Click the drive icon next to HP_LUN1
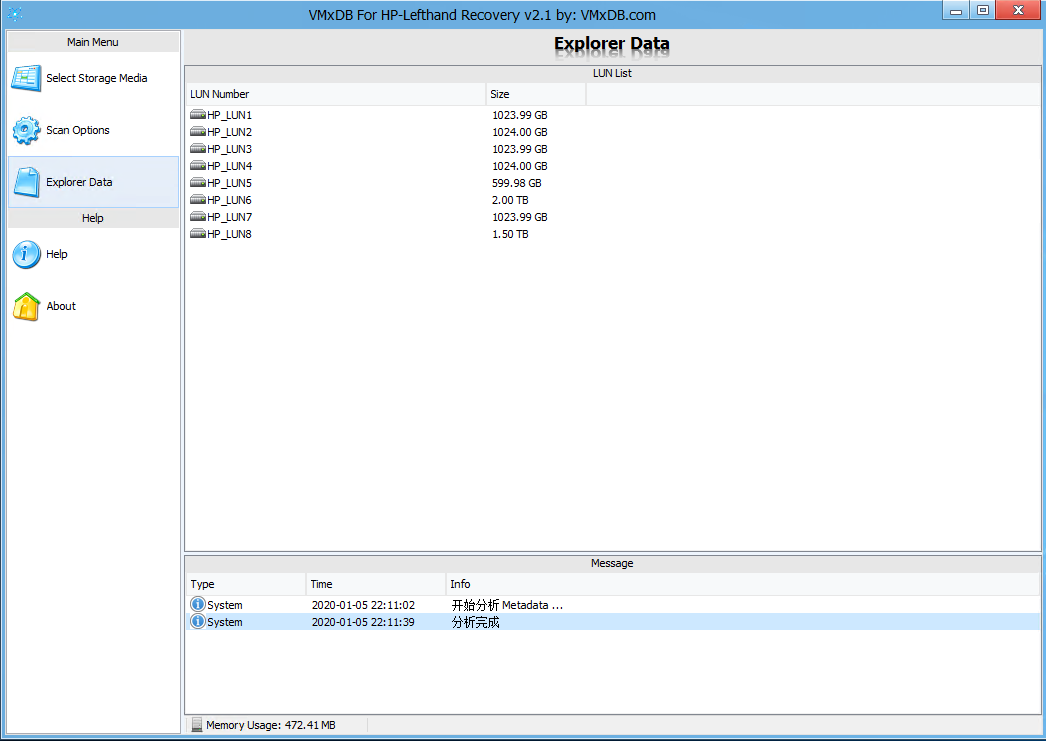 (197, 115)
